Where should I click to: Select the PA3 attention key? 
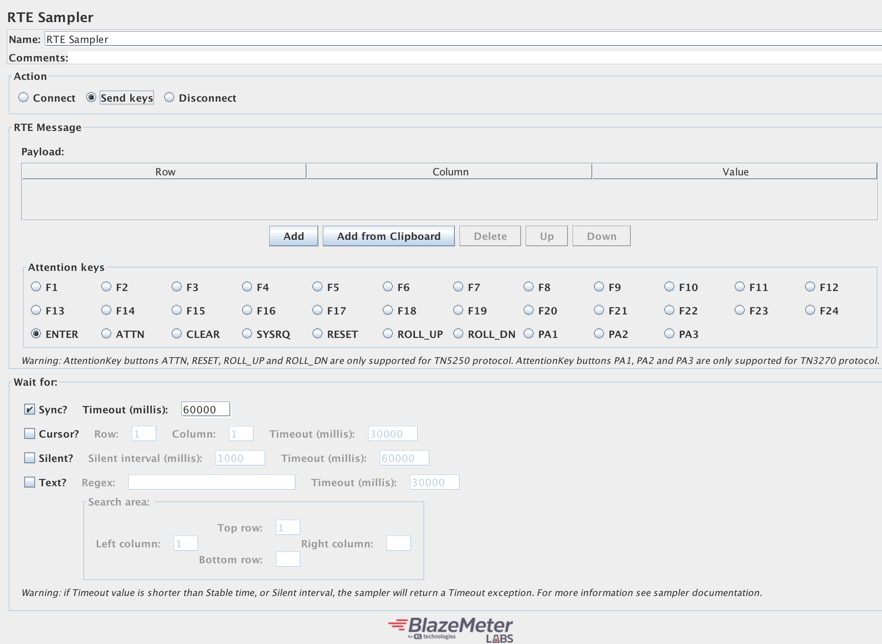(670, 334)
